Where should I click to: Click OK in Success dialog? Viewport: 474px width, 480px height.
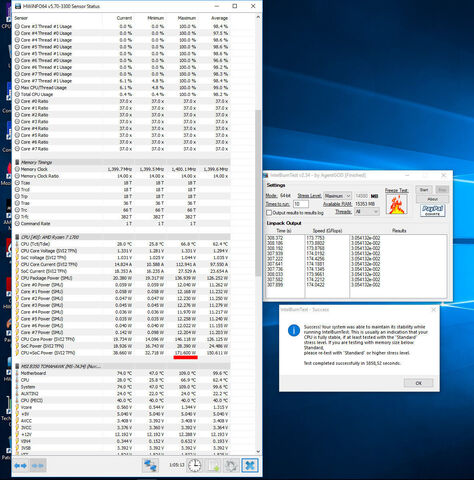(x=418, y=383)
